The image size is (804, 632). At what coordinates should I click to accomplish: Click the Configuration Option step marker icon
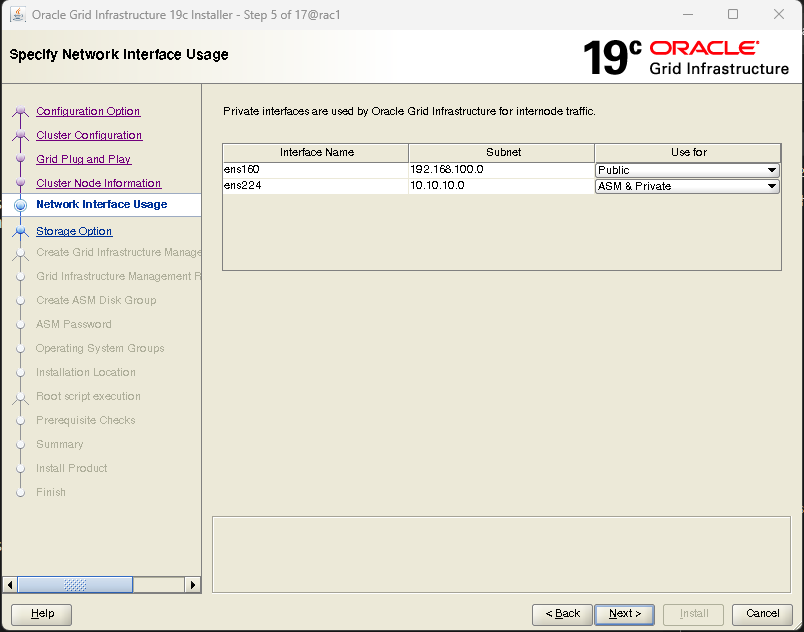pyautogui.click(x=21, y=111)
